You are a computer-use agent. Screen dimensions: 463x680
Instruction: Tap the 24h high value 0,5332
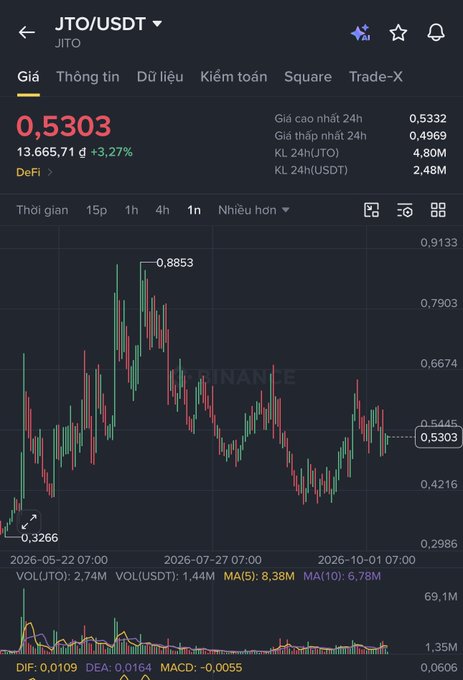pos(427,118)
